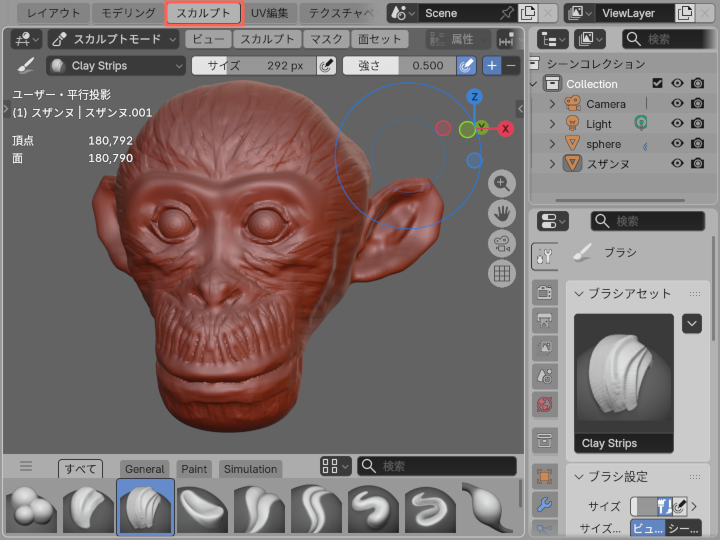Open properties editor type dropdown
This screenshot has width=720, height=540.
pos(553,221)
